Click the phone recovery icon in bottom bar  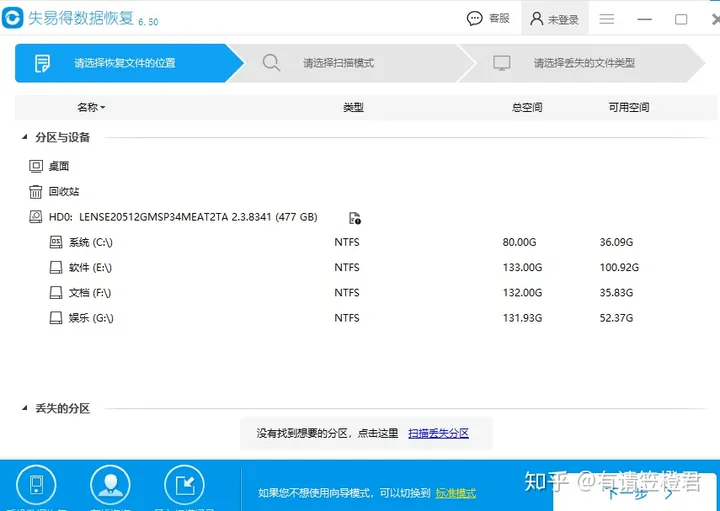pyautogui.click(x=35, y=487)
